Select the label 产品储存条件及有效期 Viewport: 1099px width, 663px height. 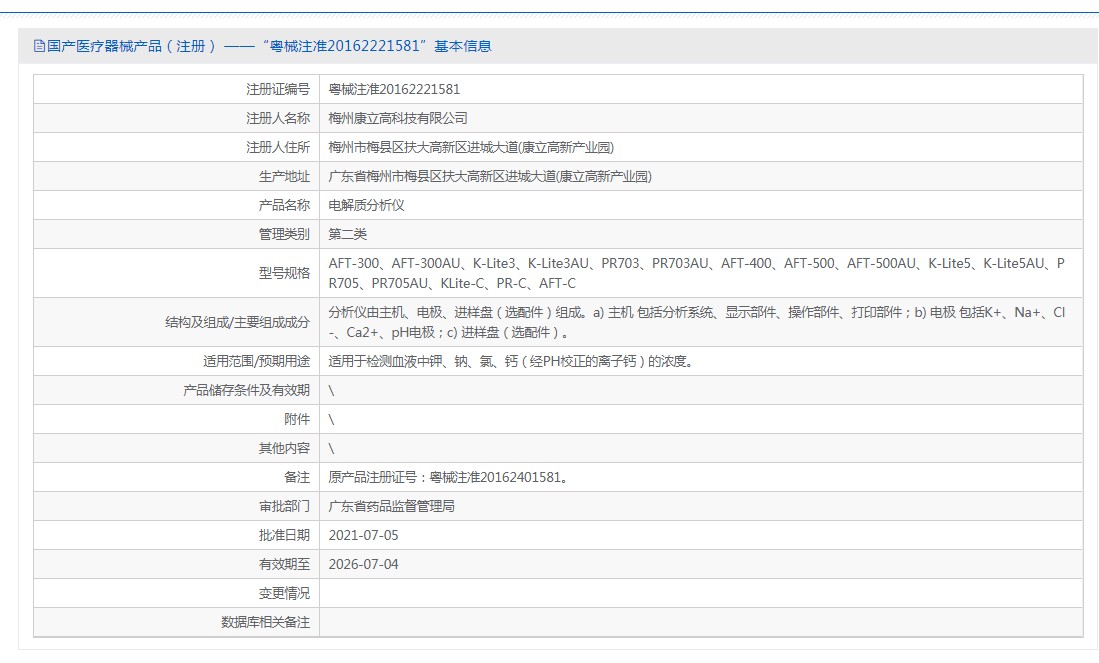coord(246,390)
